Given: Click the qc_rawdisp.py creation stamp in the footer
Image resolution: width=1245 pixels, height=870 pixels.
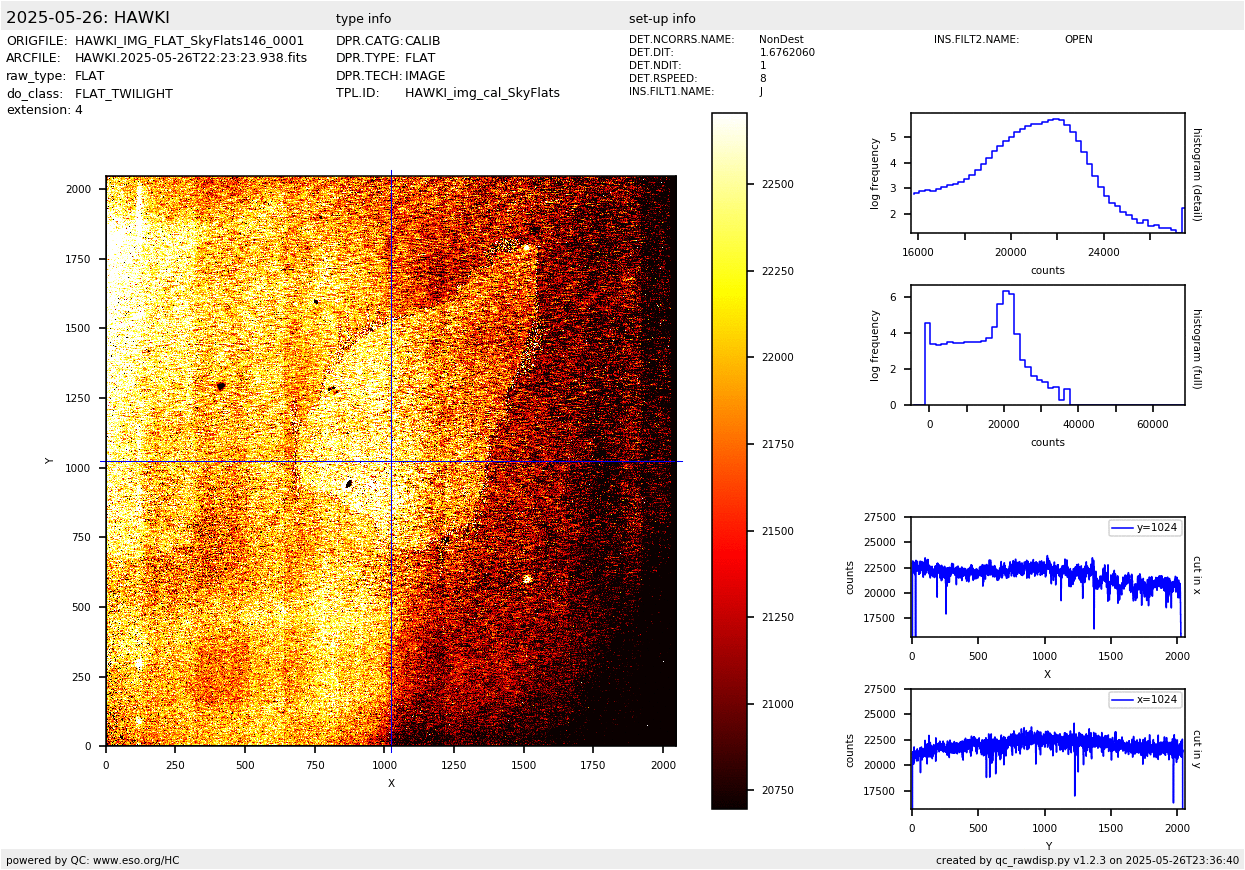Looking at the screenshot, I should 1087,860.
